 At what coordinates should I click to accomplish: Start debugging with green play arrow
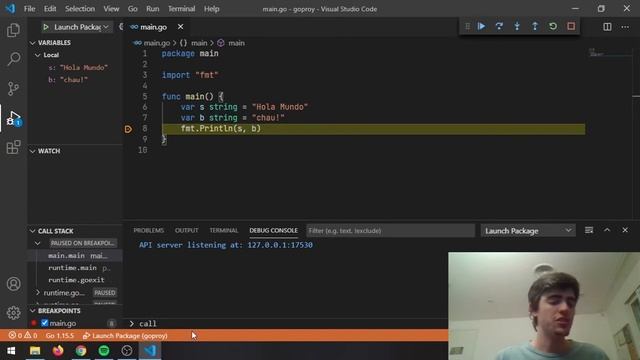tap(46, 27)
